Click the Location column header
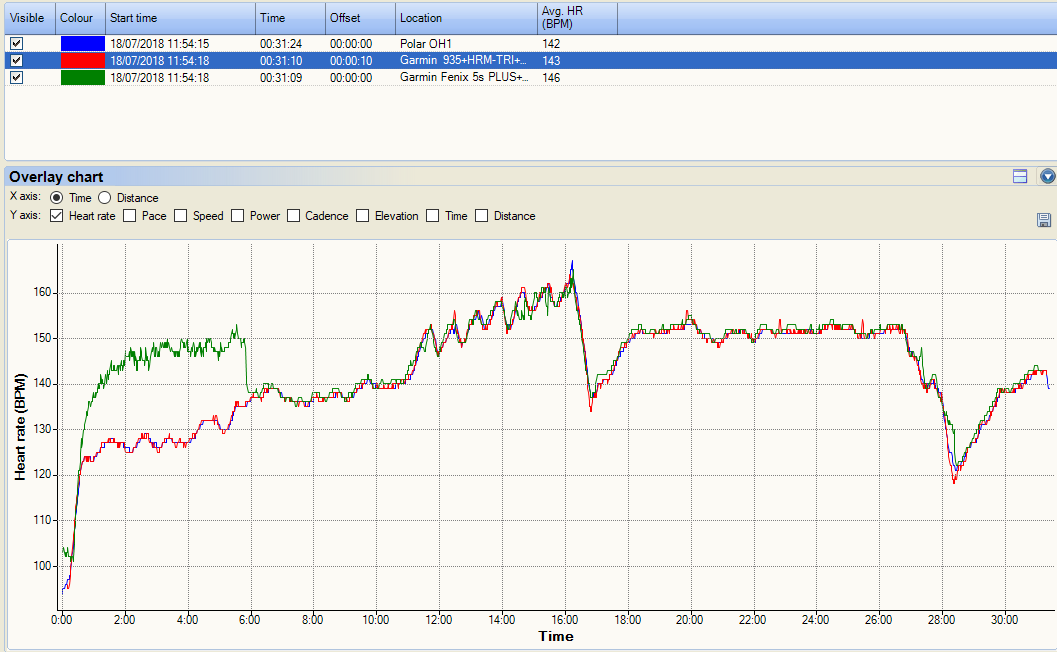The image size is (1057, 652). pos(466,18)
